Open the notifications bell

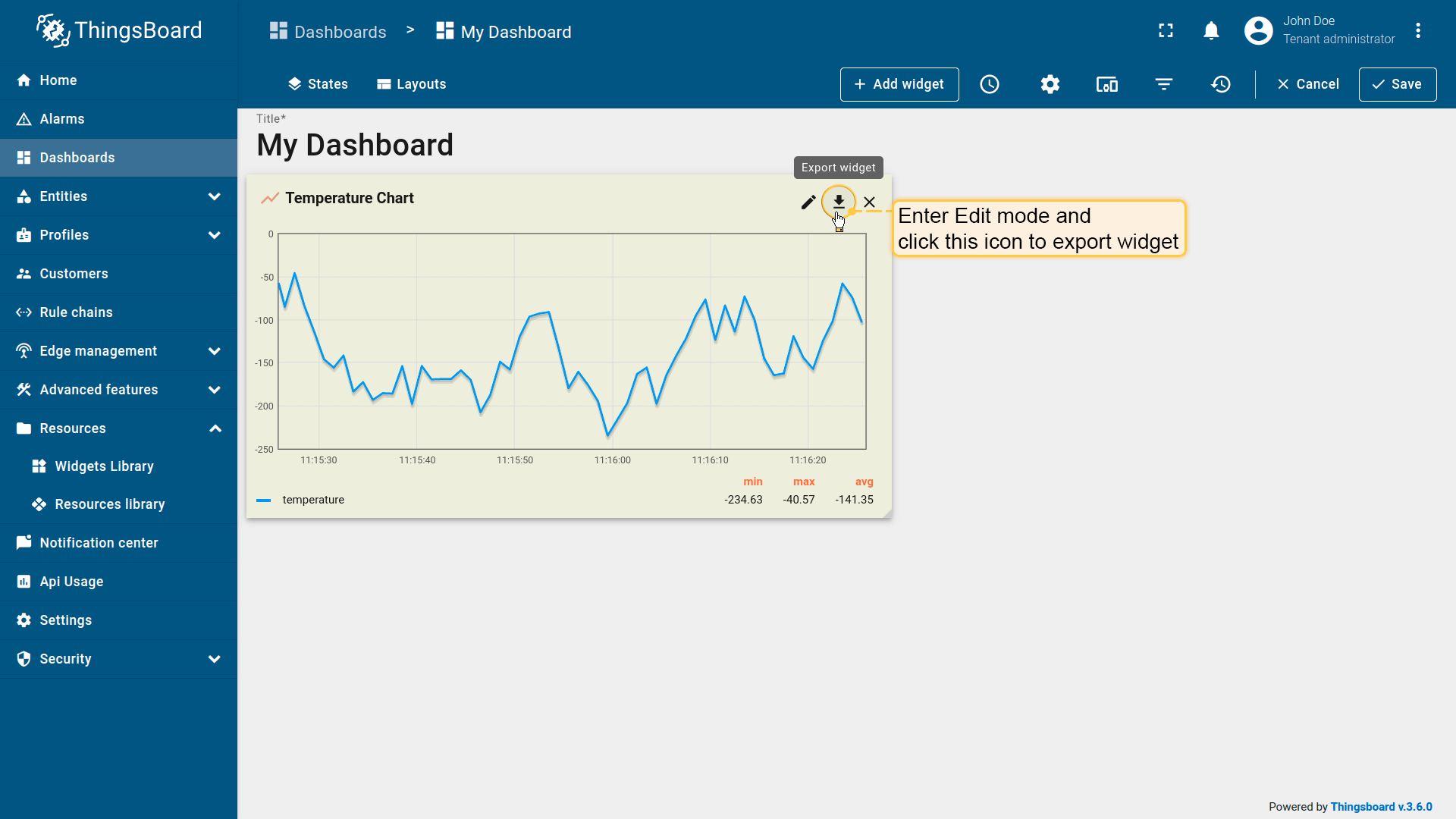click(1211, 30)
